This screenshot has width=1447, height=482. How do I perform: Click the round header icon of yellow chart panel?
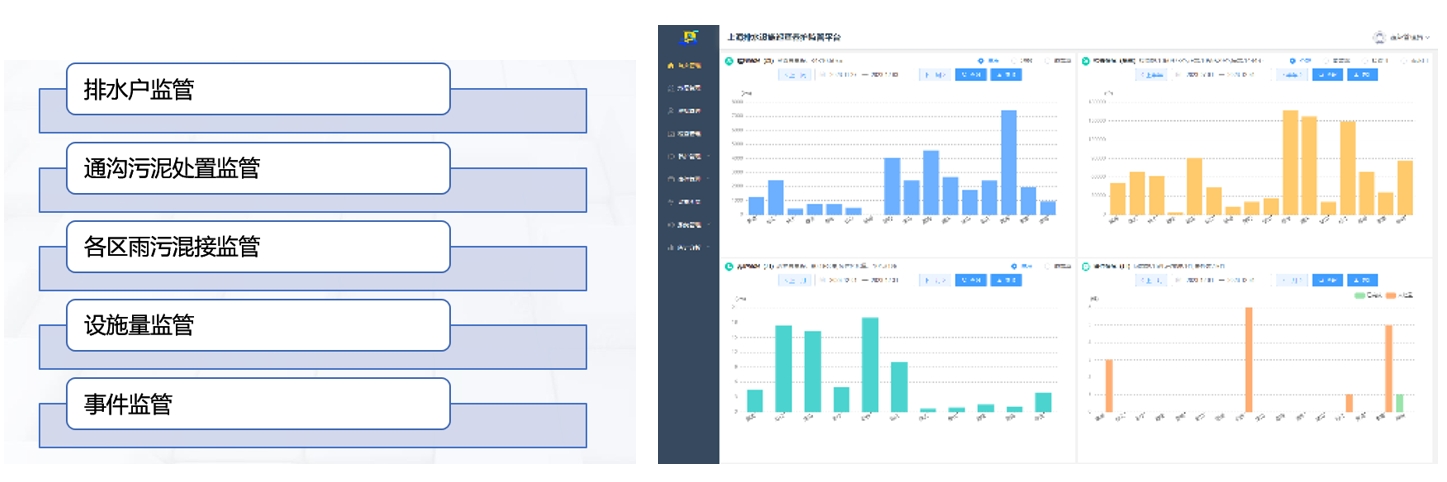(1086, 61)
